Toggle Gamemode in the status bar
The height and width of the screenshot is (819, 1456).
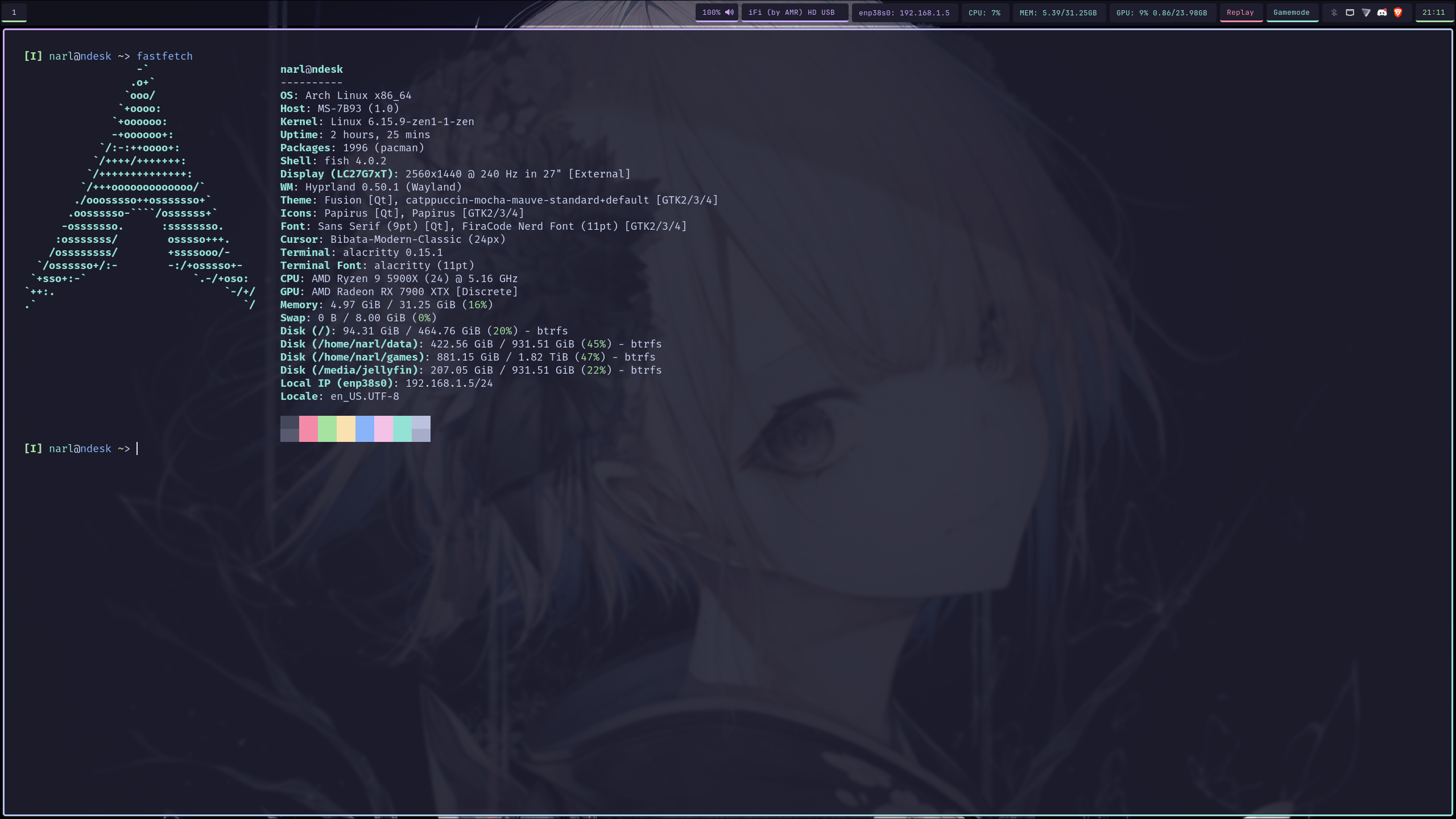click(x=1291, y=13)
